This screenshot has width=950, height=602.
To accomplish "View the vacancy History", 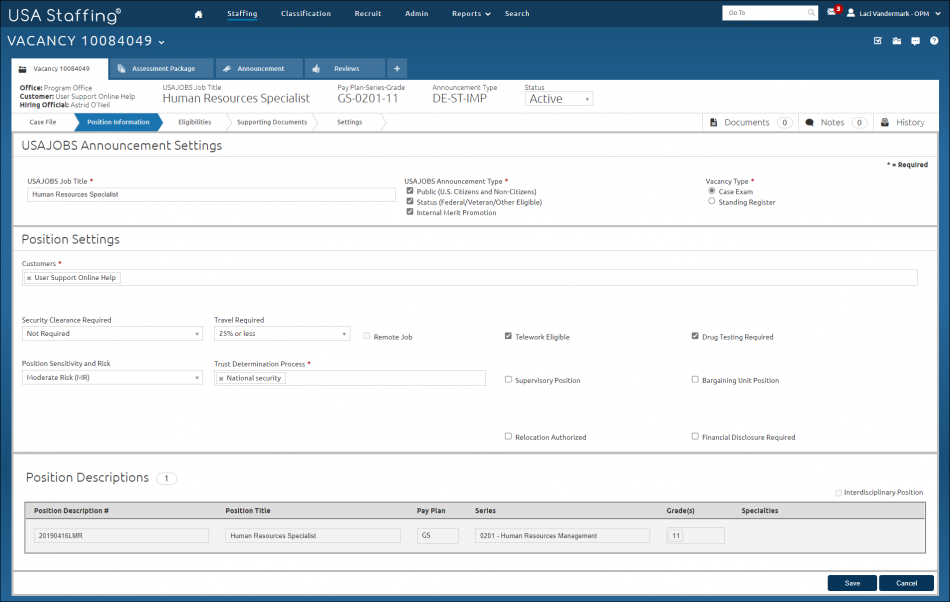I will pos(903,122).
